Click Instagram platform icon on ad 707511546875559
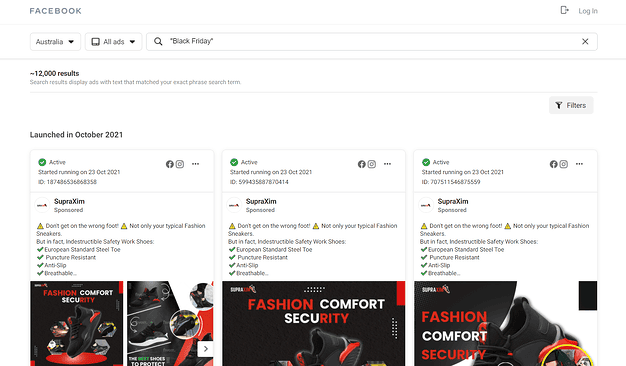The width and height of the screenshot is (626, 366). (x=564, y=164)
